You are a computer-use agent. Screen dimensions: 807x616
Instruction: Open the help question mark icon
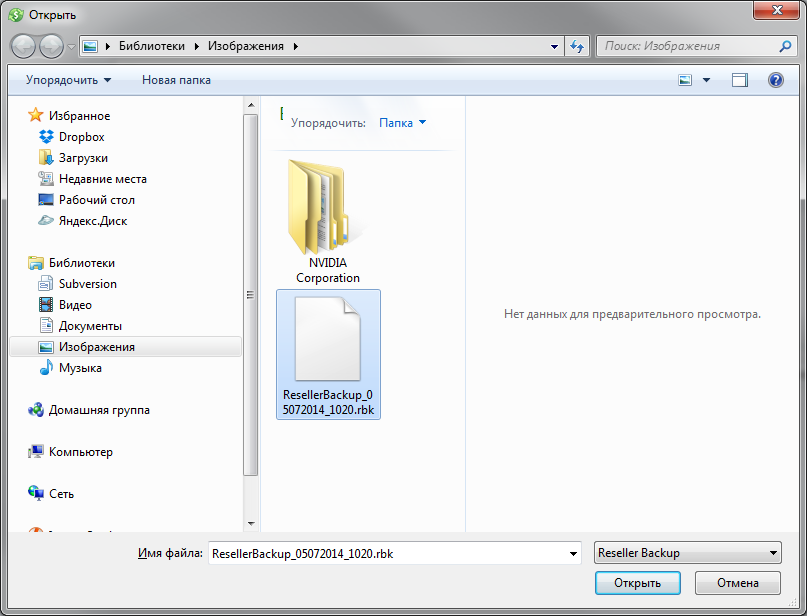point(775,80)
